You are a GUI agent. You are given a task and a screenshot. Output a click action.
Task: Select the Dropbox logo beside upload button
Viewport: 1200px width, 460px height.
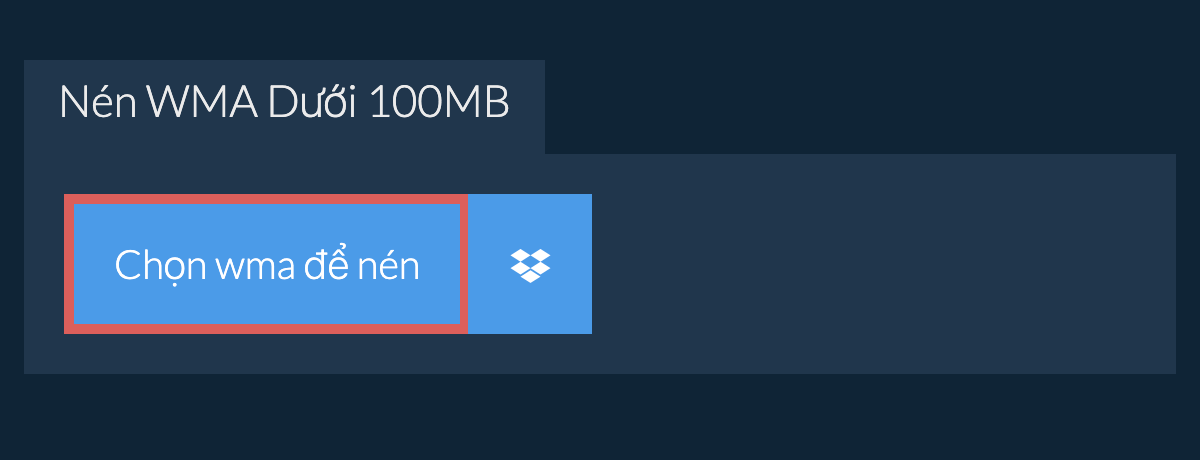point(530,264)
